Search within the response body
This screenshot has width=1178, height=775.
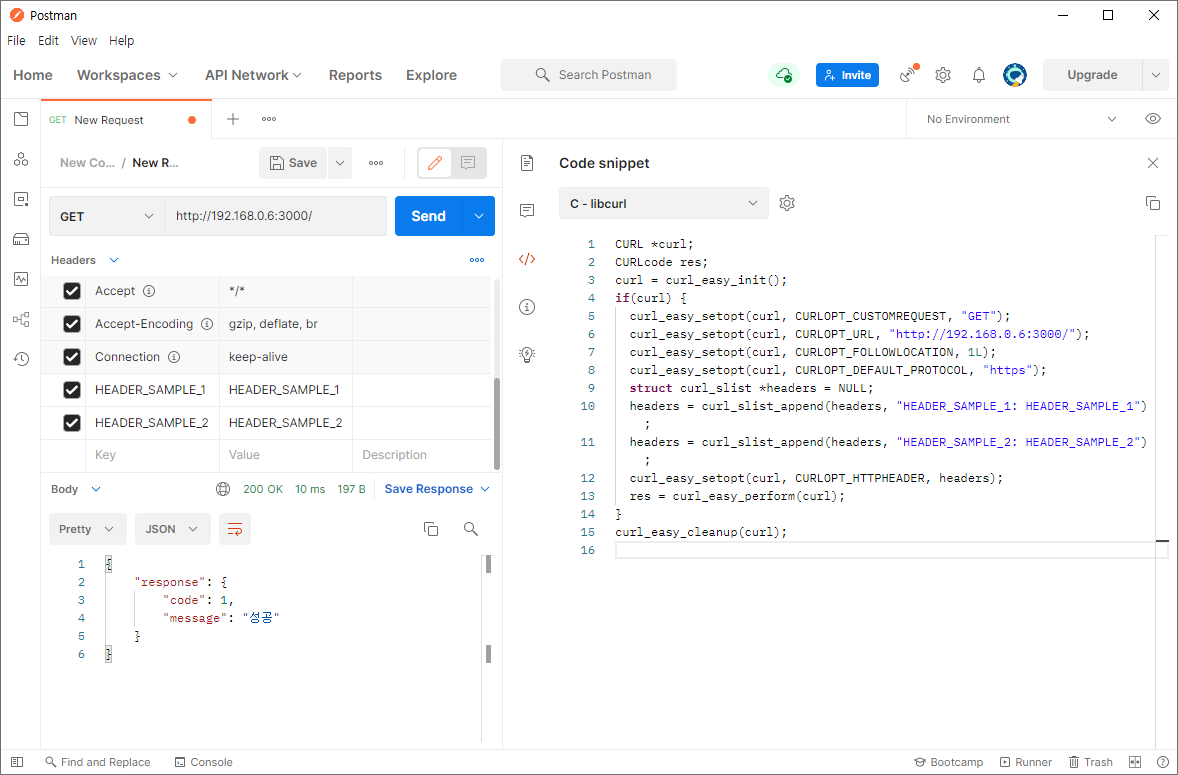(x=470, y=529)
